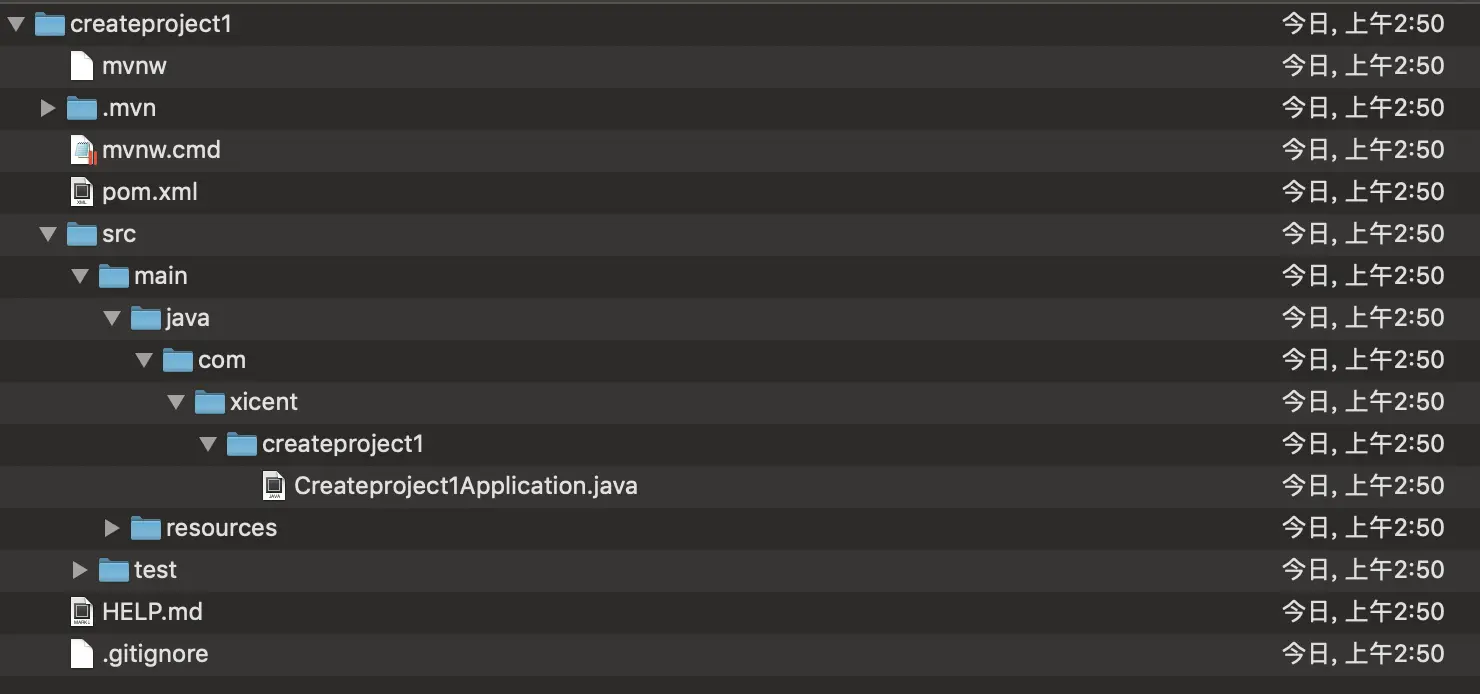The image size is (1480, 694).
Task: Click the xicent folder icon
Action: [x=210, y=402]
